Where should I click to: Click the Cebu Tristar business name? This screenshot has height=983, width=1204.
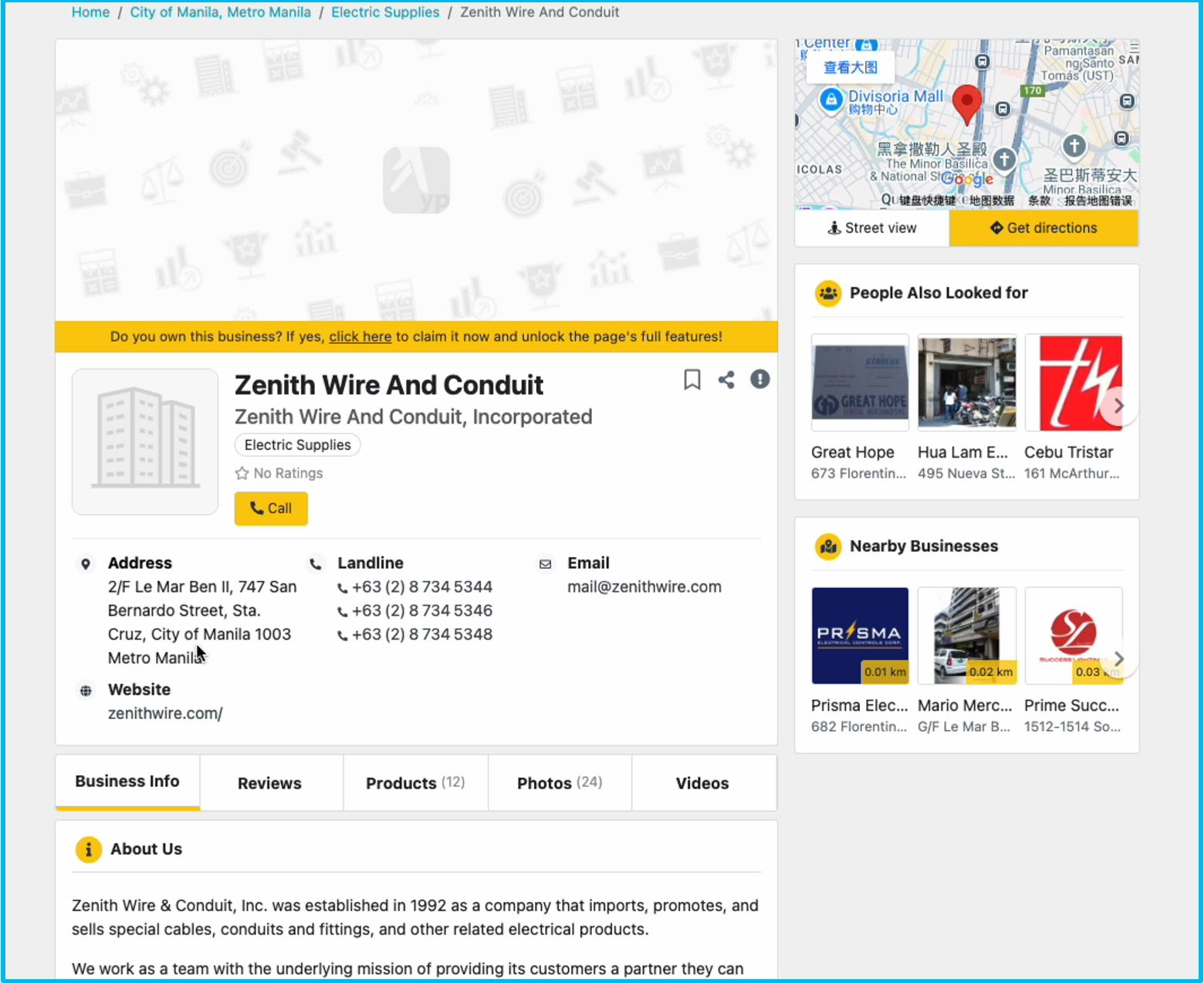pyautogui.click(x=1069, y=453)
